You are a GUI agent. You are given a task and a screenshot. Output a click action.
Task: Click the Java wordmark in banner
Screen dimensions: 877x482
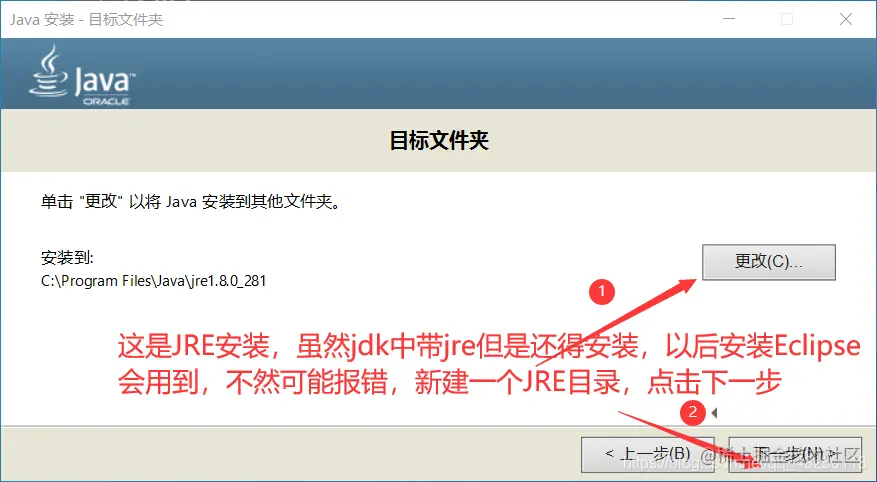104,80
